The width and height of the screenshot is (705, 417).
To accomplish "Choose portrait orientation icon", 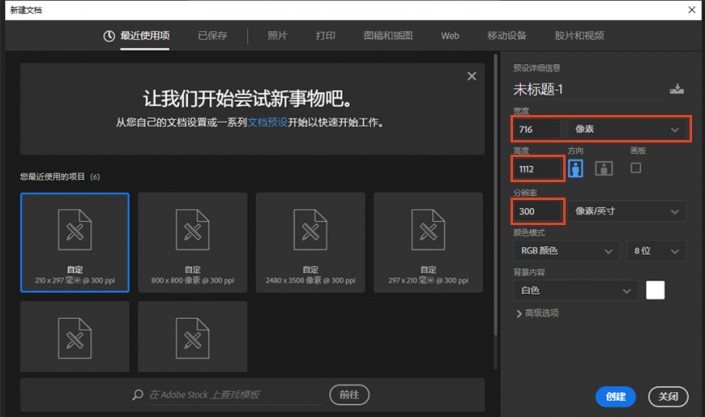I will (x=576, y=168).
